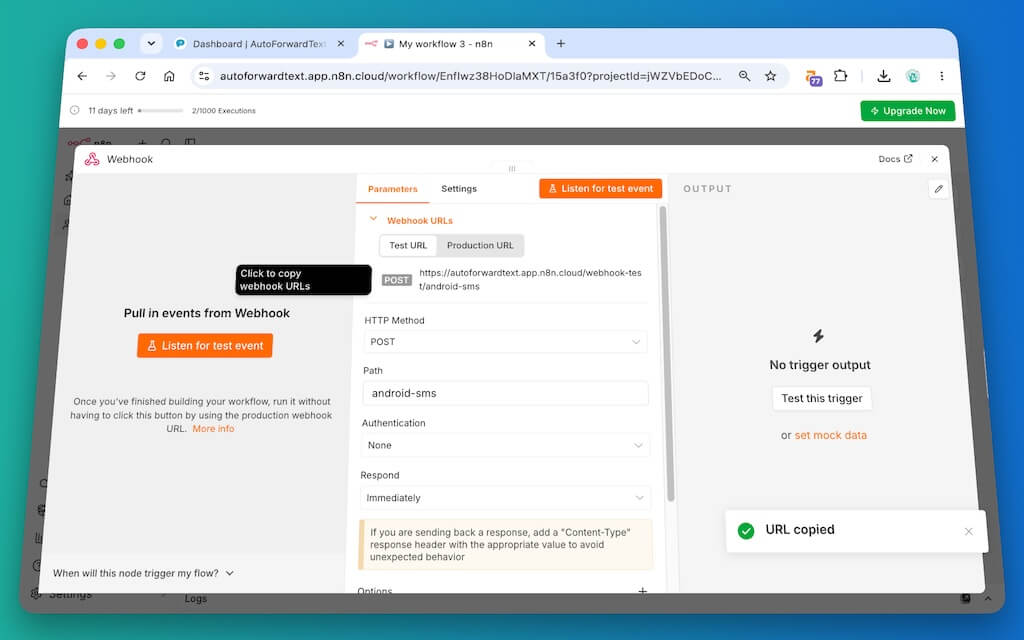Open the site info icon in the address bar
This screenshot has height=640, width=1024.
click(204, 76)
